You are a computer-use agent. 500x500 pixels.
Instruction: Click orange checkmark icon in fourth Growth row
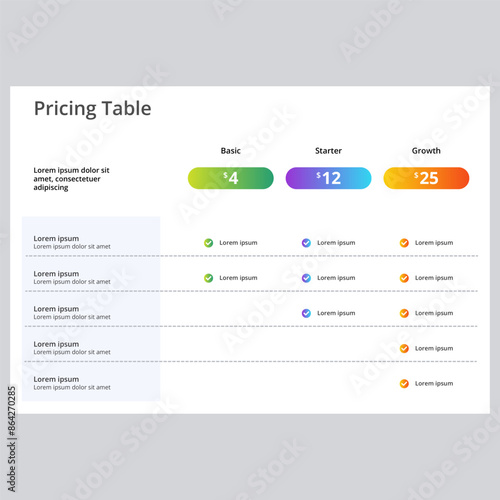point(404,348)
